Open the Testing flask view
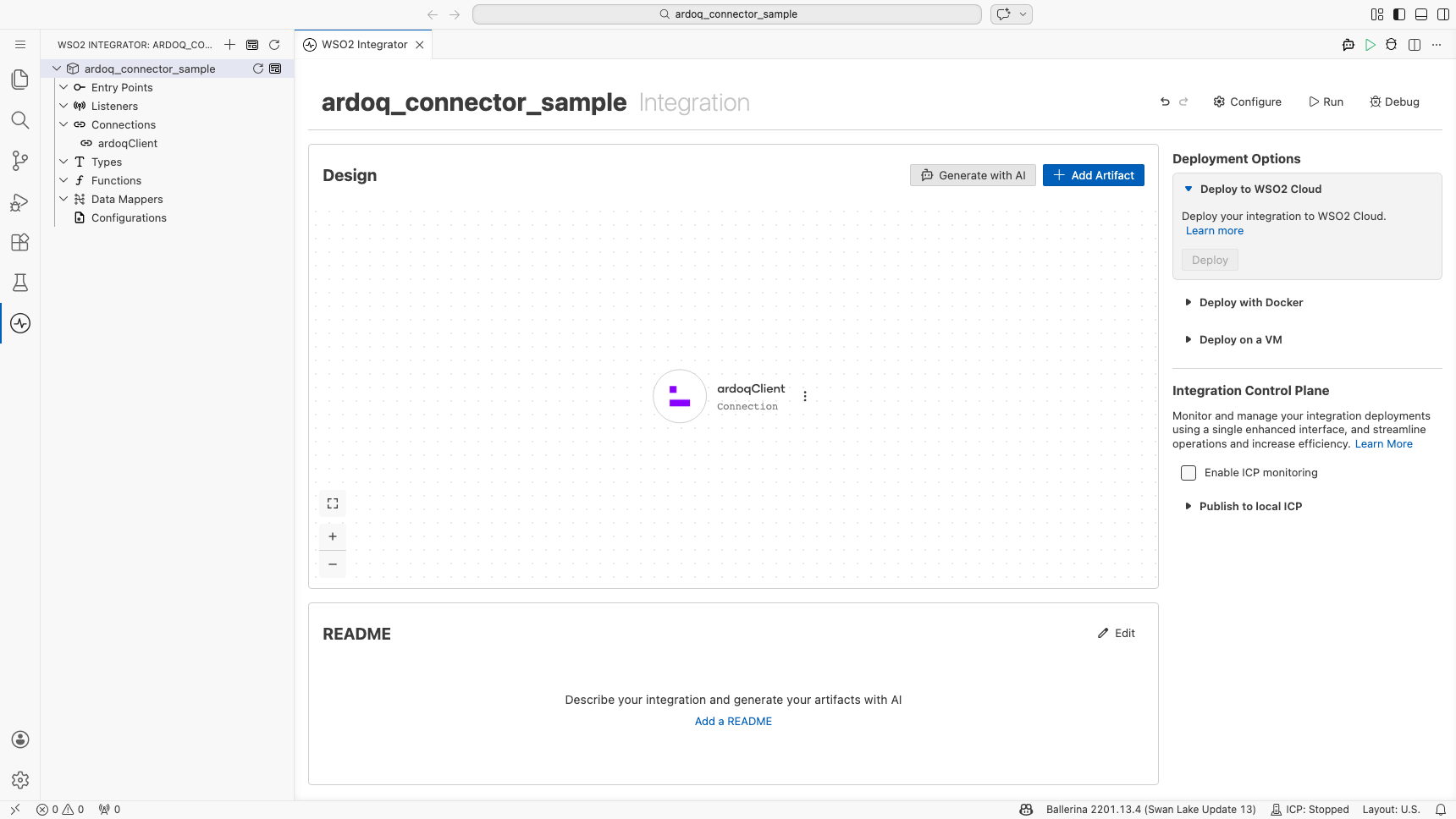 pyautogui.click(x=20, y=283)
